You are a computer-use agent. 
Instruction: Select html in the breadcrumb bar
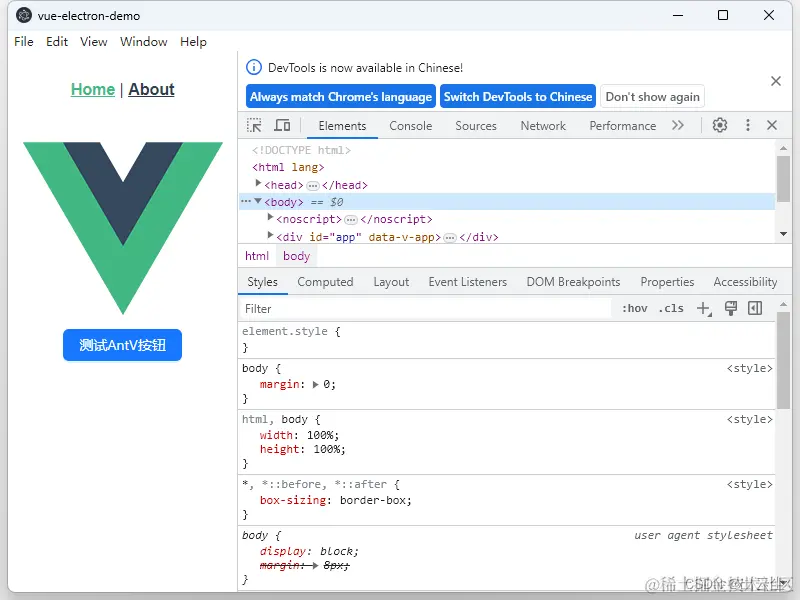coord(257,256)
